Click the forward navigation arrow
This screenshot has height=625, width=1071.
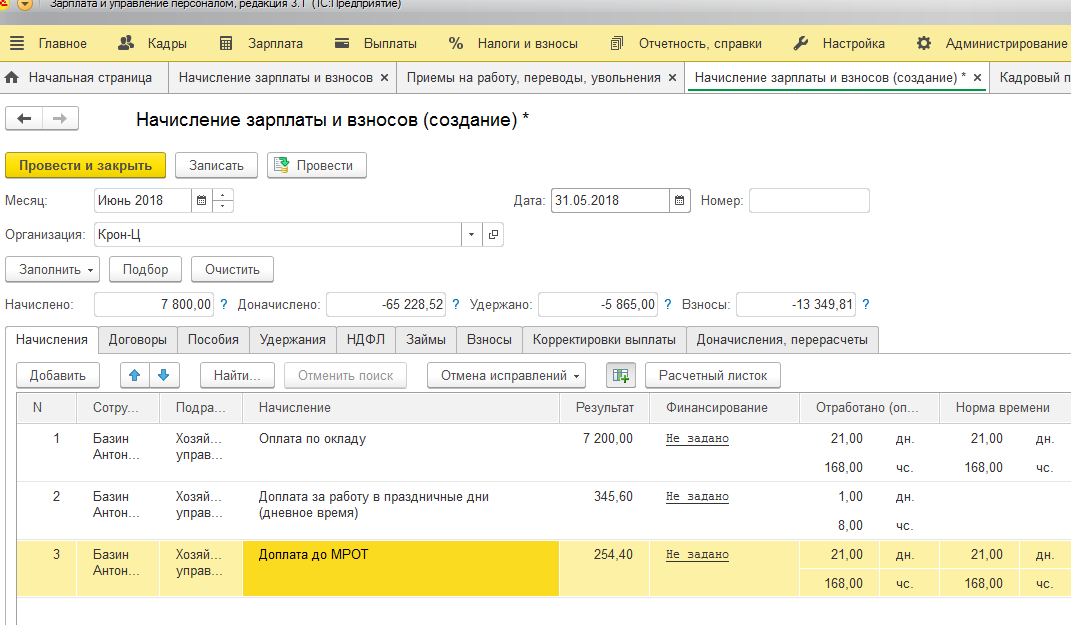(x=60, y=119)
